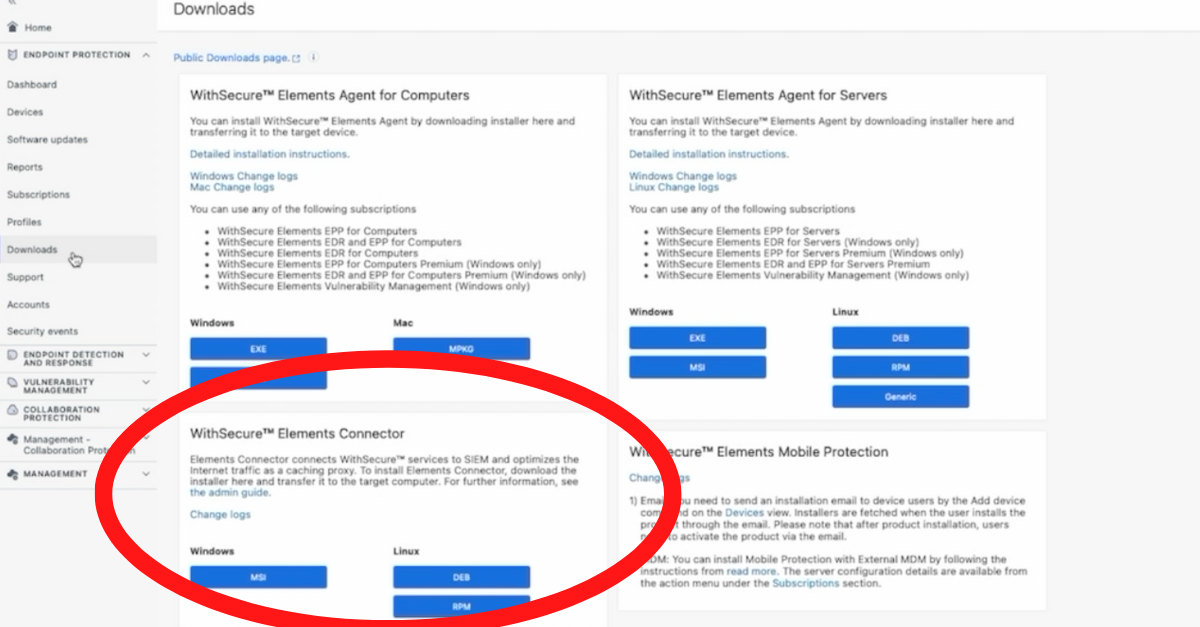This screenshot has width=1200, height=627.
Task: Open the Devices menu item
Action: click(x=25, y=112)
